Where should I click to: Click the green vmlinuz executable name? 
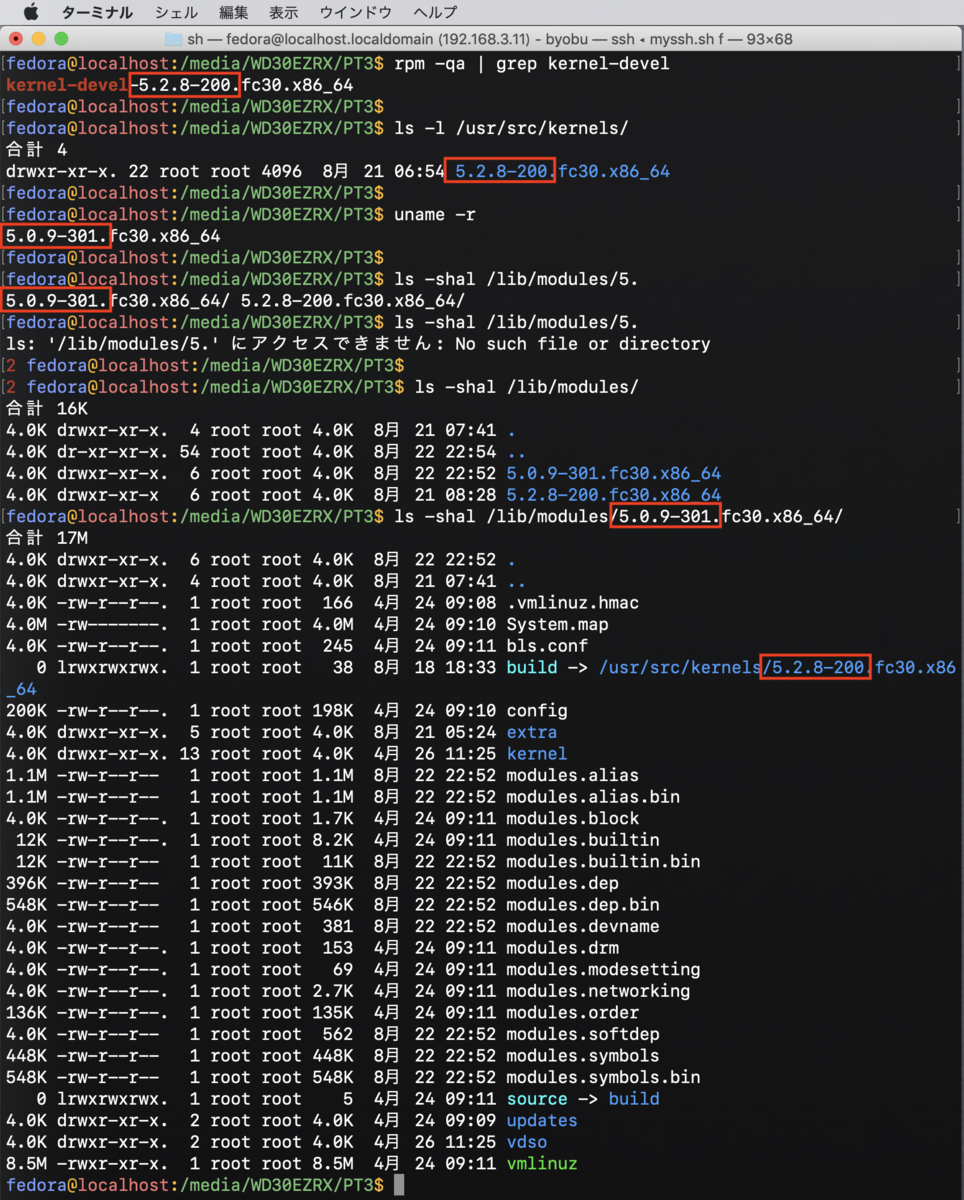point(544,1163)
